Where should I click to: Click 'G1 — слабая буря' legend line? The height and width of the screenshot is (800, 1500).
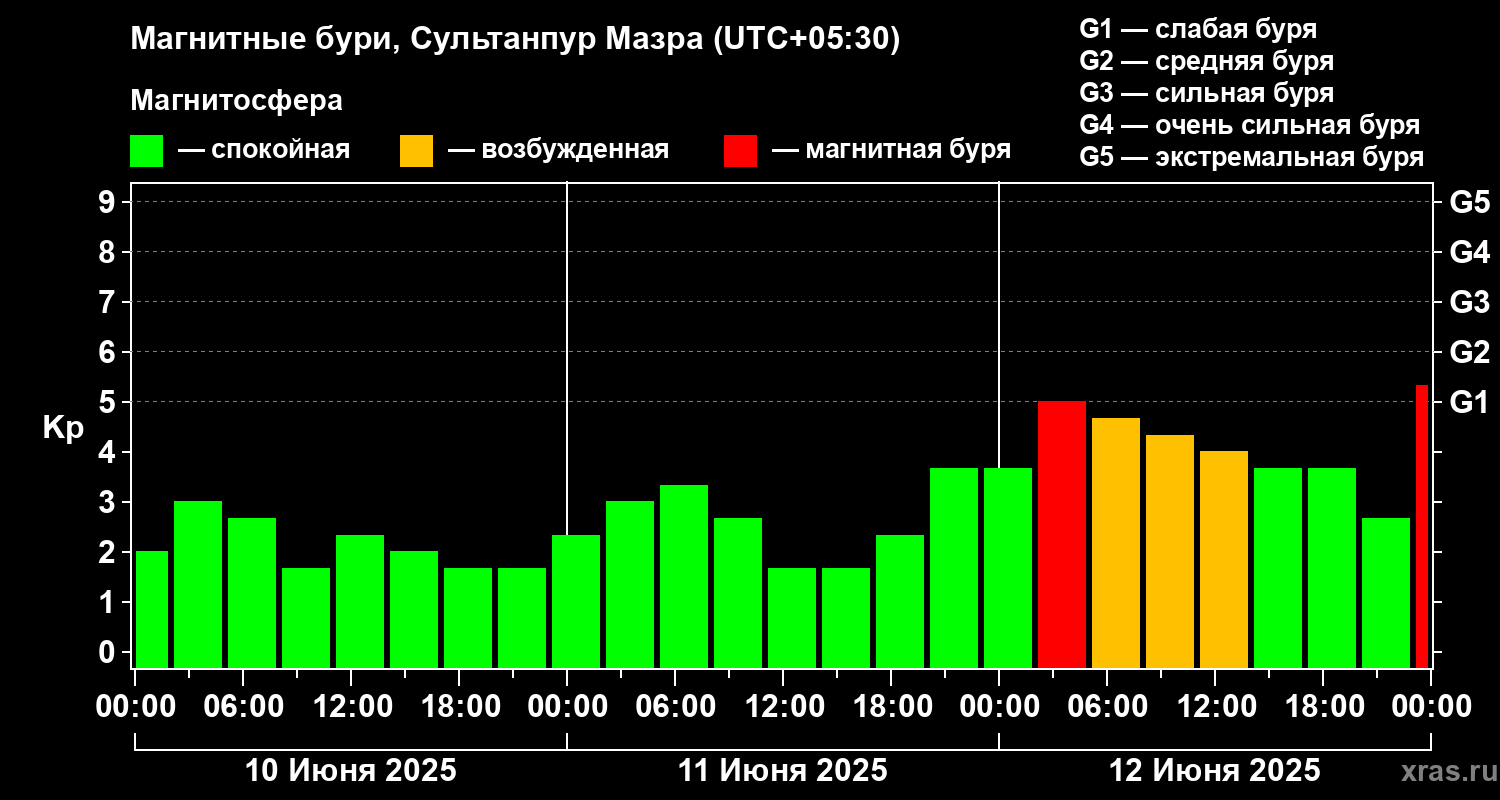coord(1198,29)
